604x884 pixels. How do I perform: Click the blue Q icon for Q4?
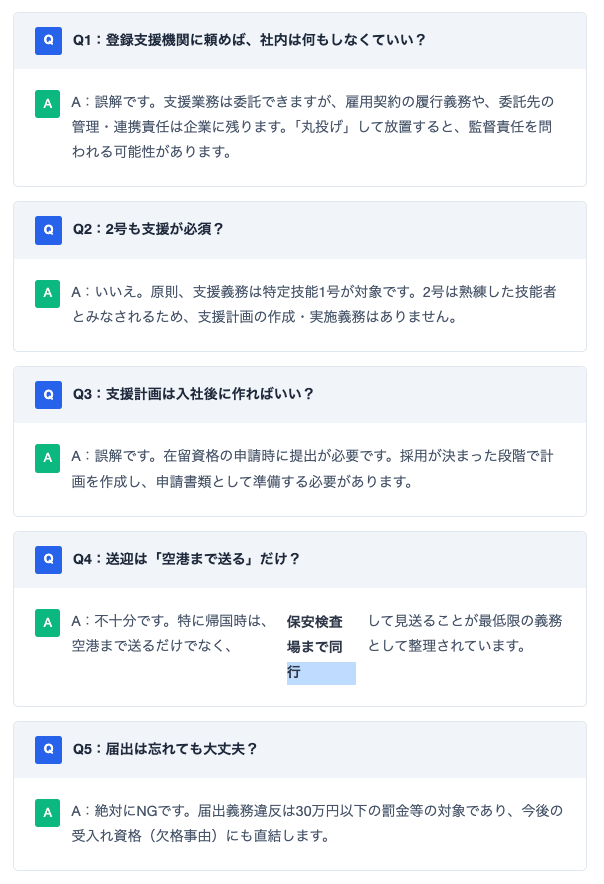pyautogui.click(x=48, y=558)
